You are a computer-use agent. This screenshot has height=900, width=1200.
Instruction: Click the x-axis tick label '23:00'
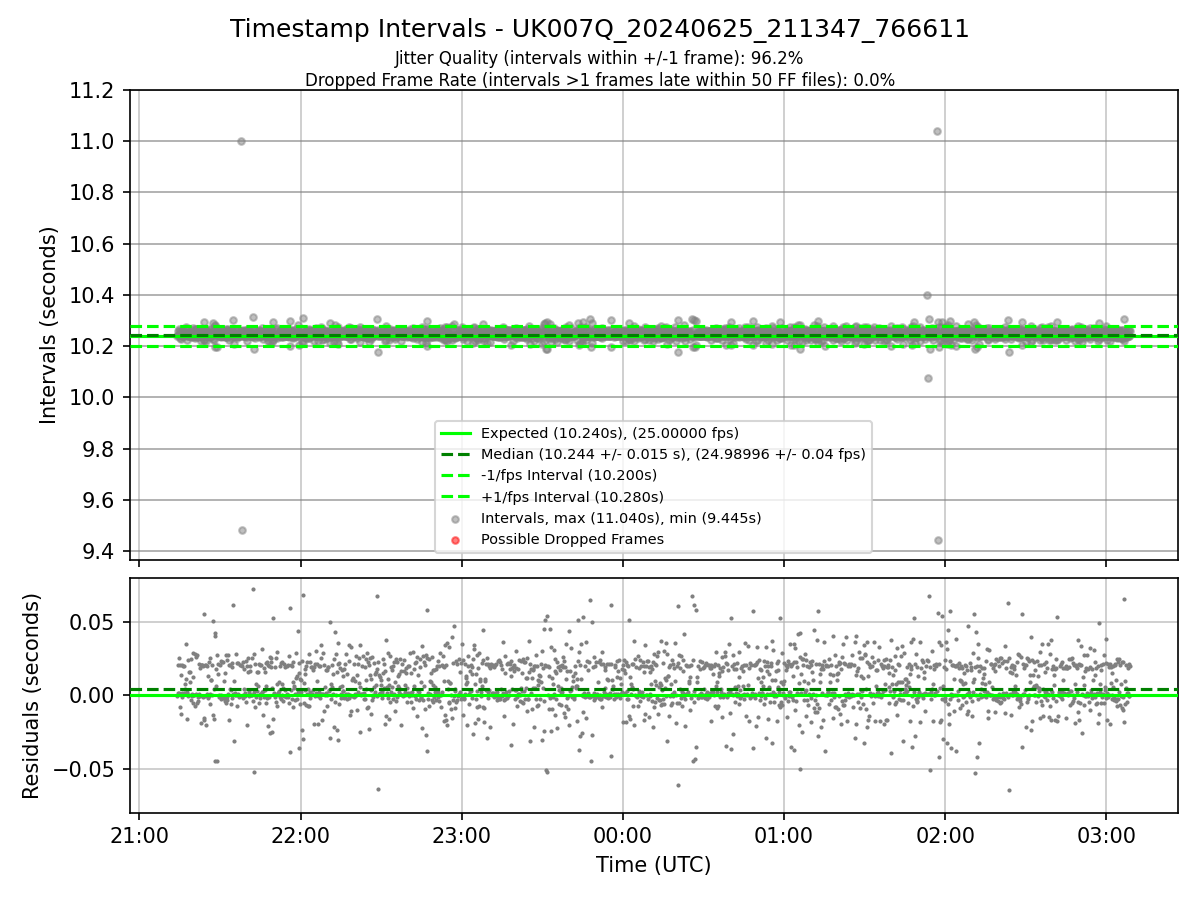(x=461, y=835)
